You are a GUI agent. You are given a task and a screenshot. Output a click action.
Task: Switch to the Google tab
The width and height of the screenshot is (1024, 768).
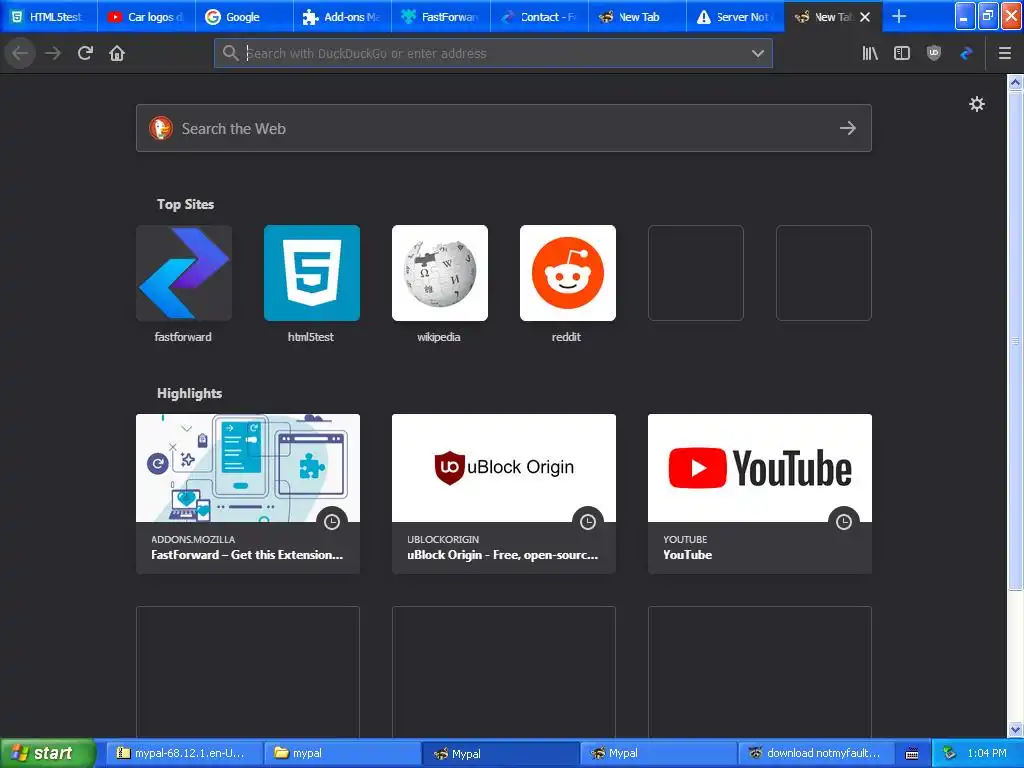(244, 17)
